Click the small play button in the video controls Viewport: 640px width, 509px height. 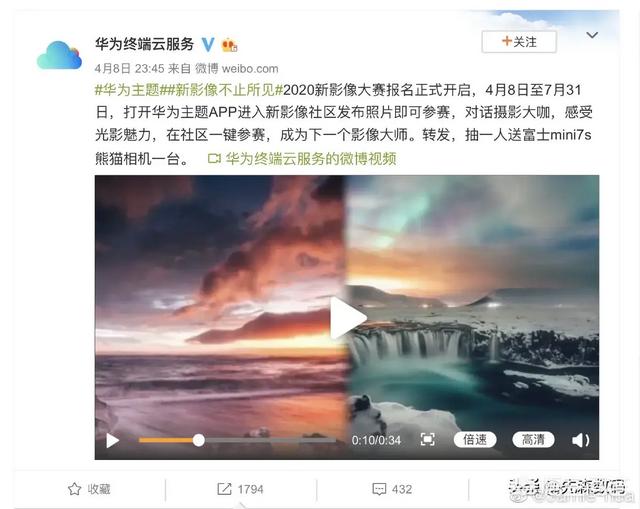click(x=112, y=440)
